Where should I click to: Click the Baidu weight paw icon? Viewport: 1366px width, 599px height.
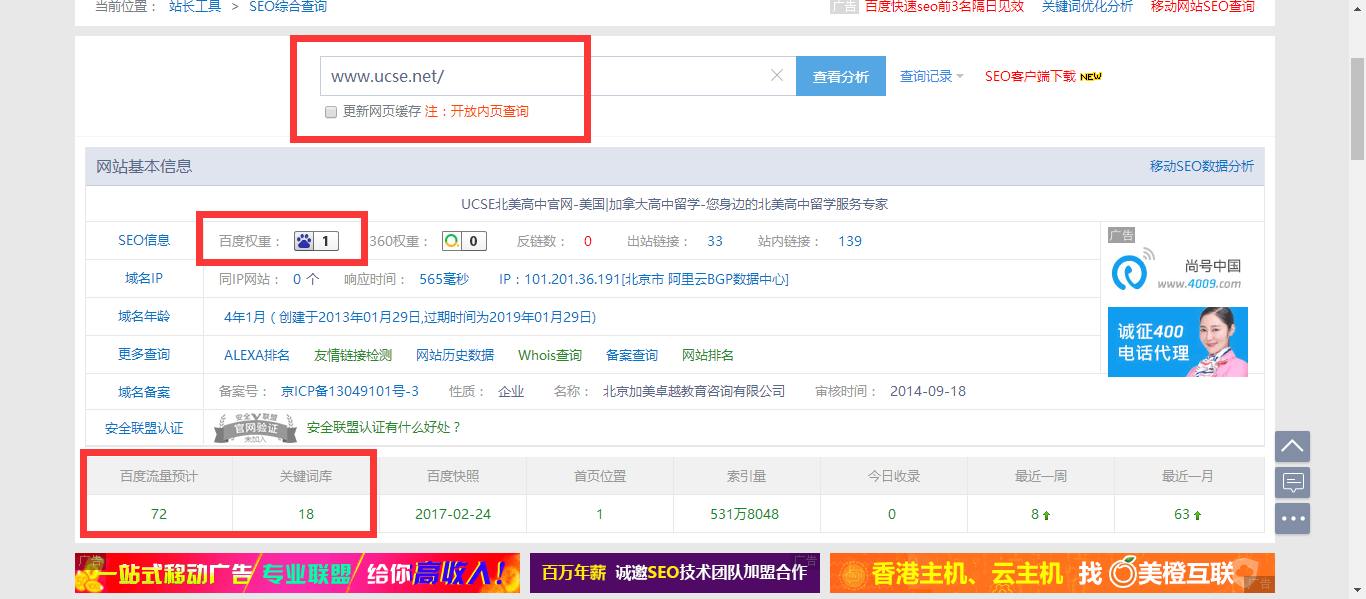click(304, 241)
